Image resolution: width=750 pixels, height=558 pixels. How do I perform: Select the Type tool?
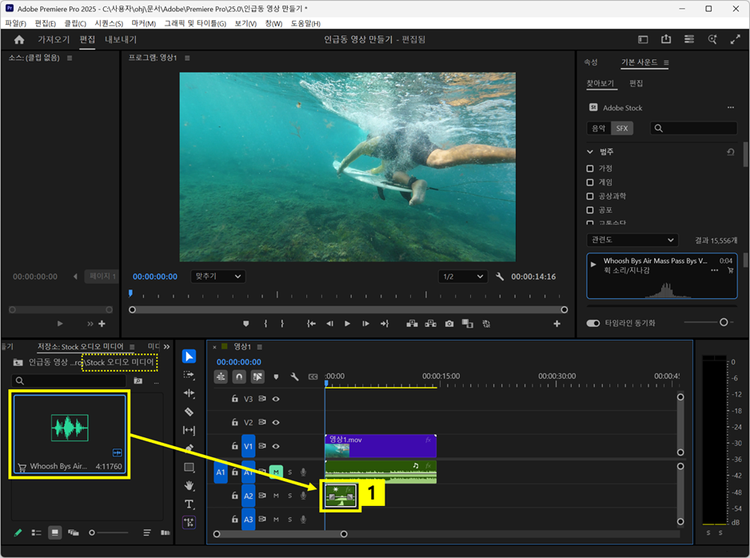tap(189, 504)
